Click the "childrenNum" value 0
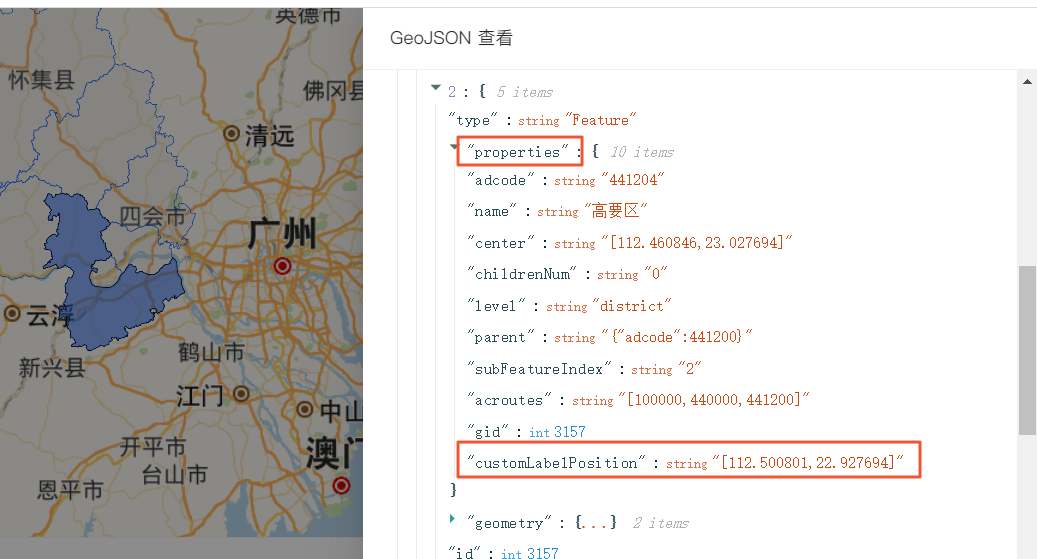 click(655, 274)
